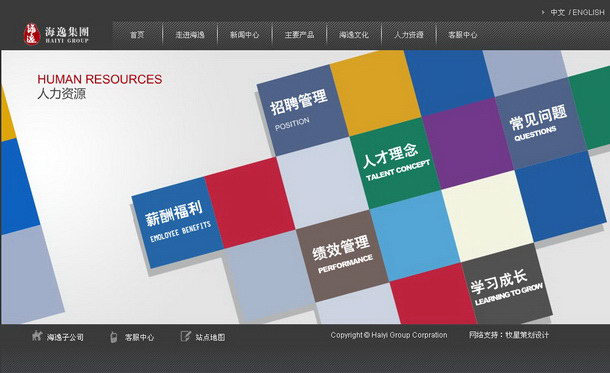Image resolution: width=610 pixels, height=373 pixels.
Task: Open the 海逸文化 navigation item
Action: point(354,35)
